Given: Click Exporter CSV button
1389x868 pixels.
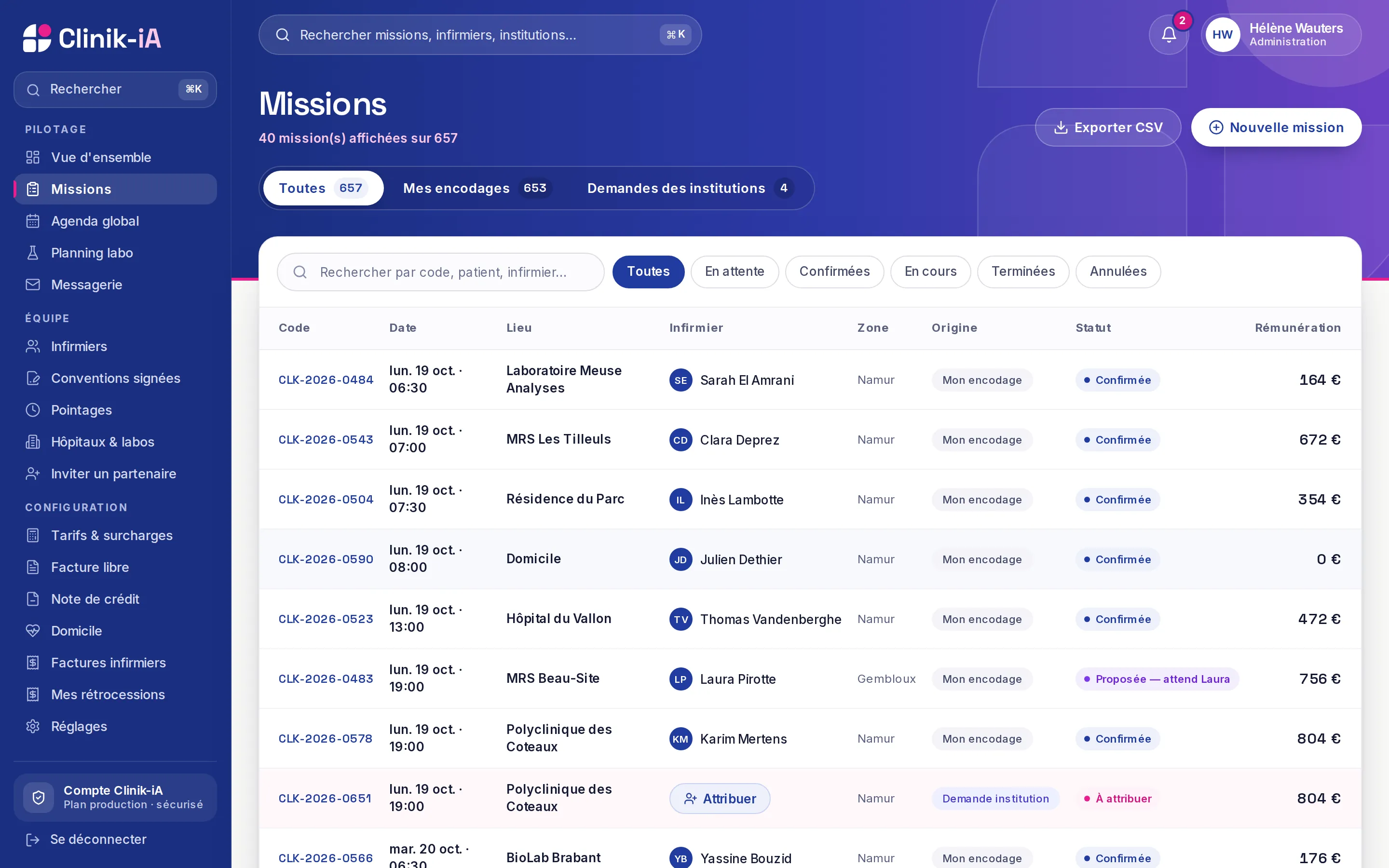Looking at the screenshot, I should [1108, 127].
